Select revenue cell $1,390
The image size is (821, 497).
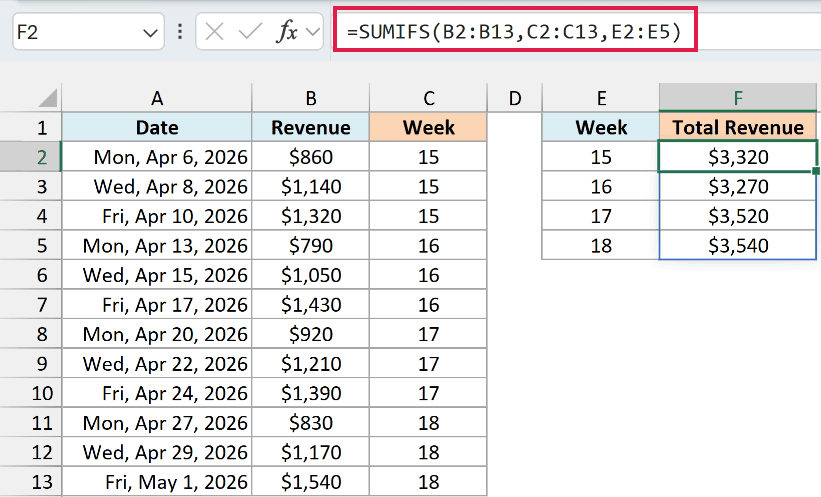click(310, 393)
